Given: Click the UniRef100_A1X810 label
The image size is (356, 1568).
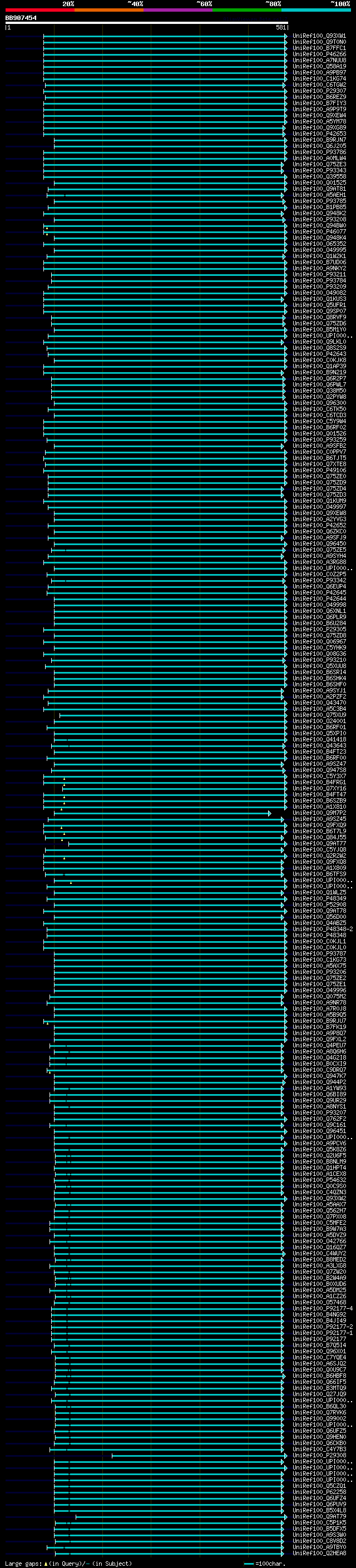Looking at the screenshot, I should 319,807.
